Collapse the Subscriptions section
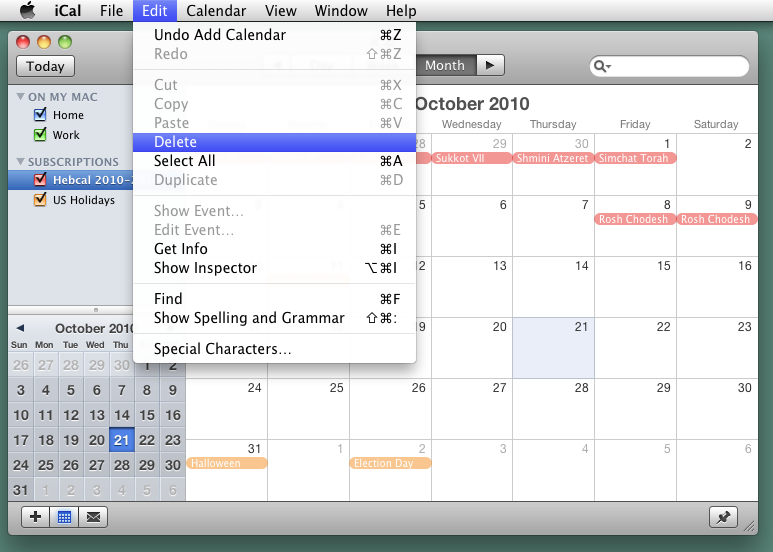Image resolution: width=773 pixels, height=552 pixels. point(19,162)
